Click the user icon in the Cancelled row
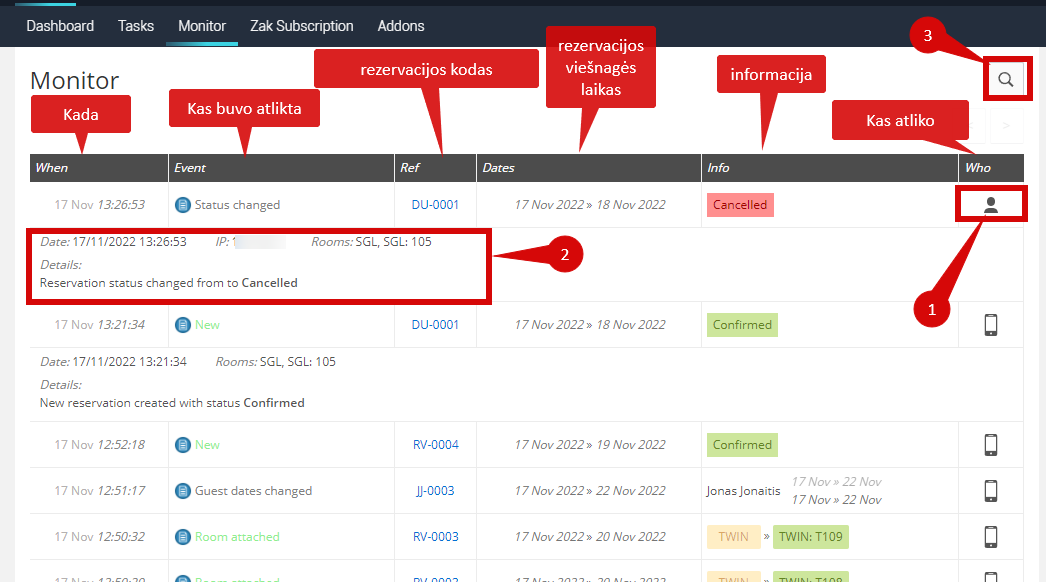Screen dimensions: 1046x582 pyautogui.click(x=991, y=205)
